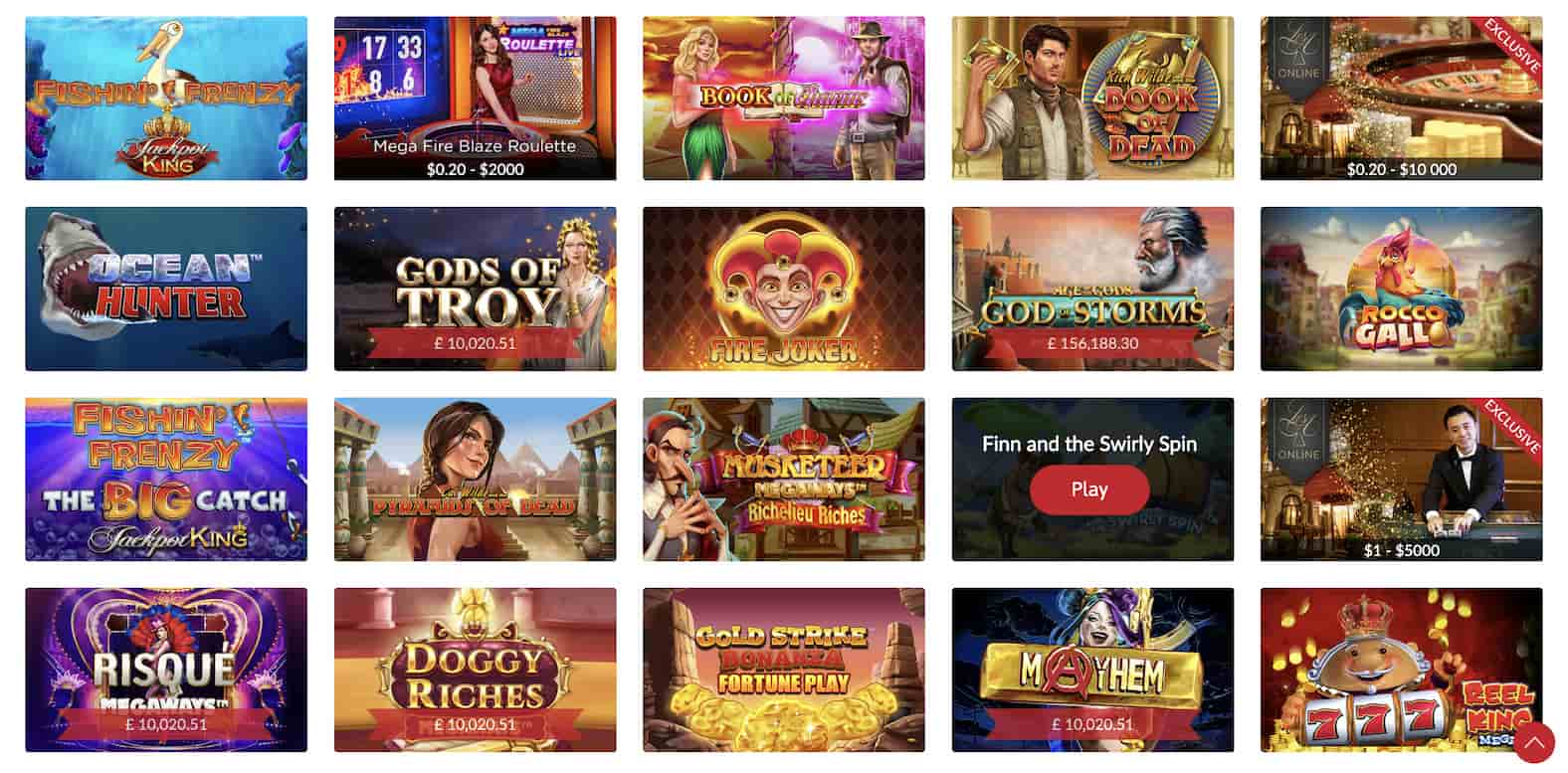The width and height of the screenshot is (1568, 773).
Task: Click Play on Finn and the Swirly Spin
Action: click(1089, 489)
